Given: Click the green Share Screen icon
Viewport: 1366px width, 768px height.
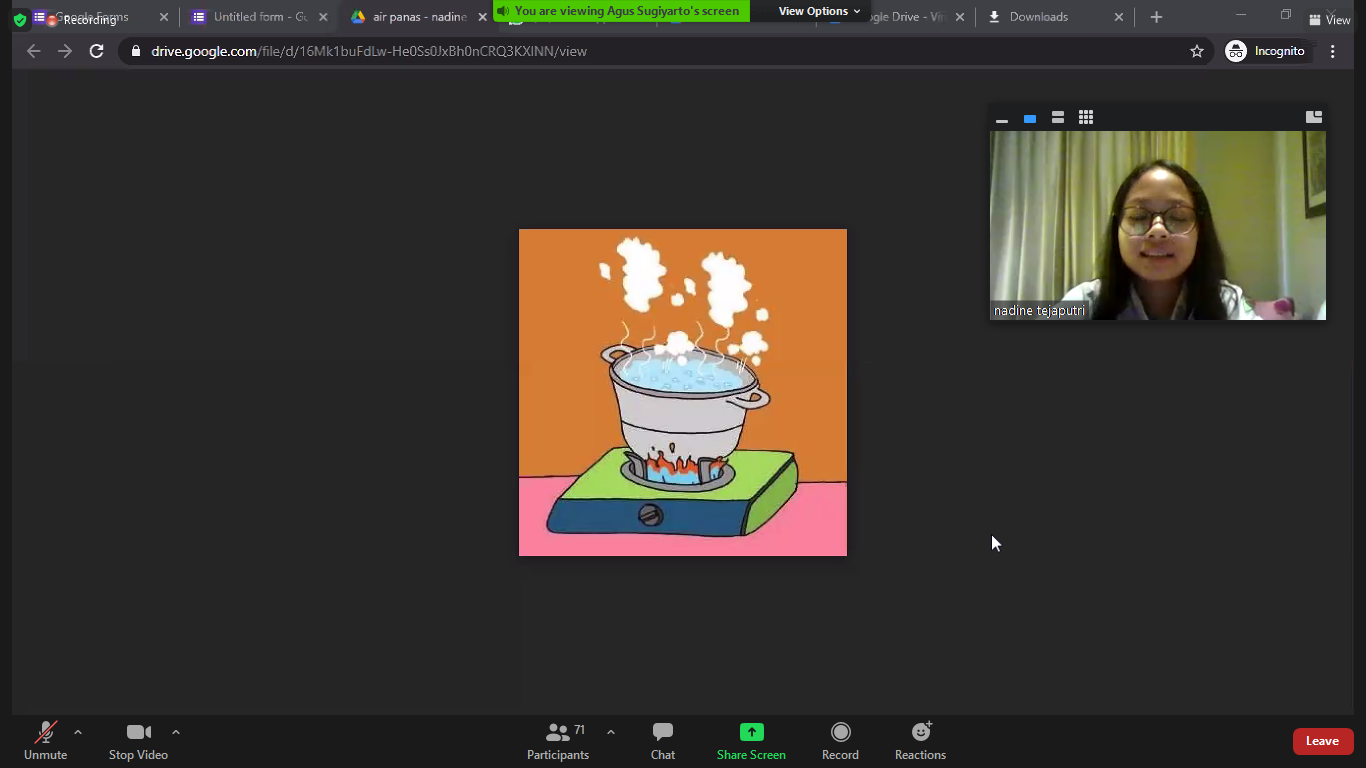Looking at the screenshot, I should 751,732.
